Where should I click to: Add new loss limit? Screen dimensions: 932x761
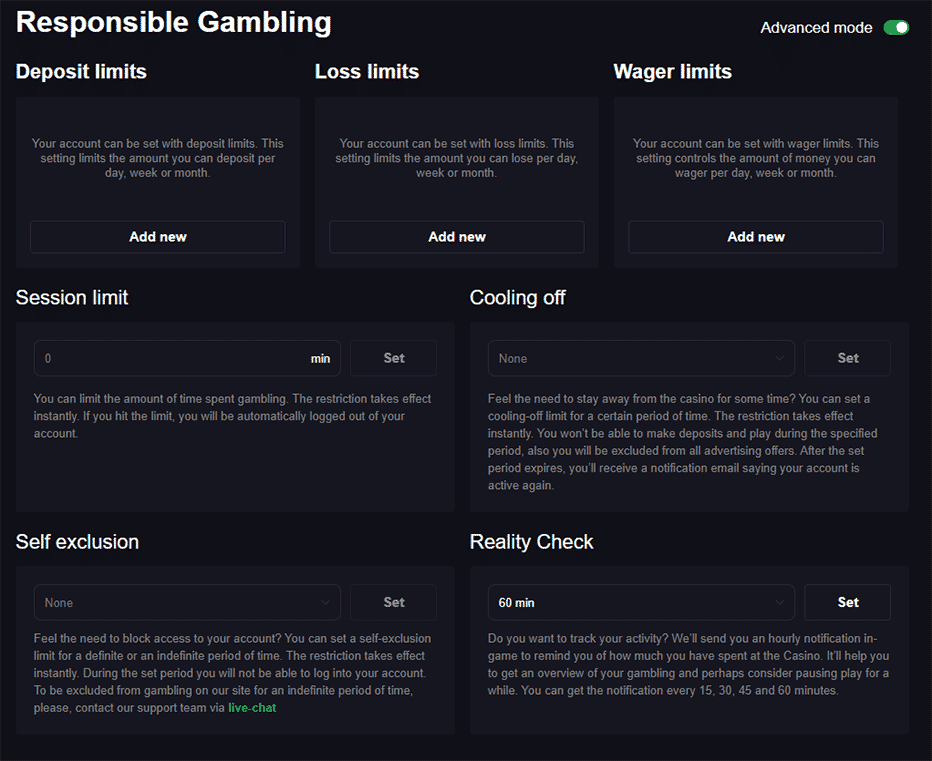[x=456, y=236]
